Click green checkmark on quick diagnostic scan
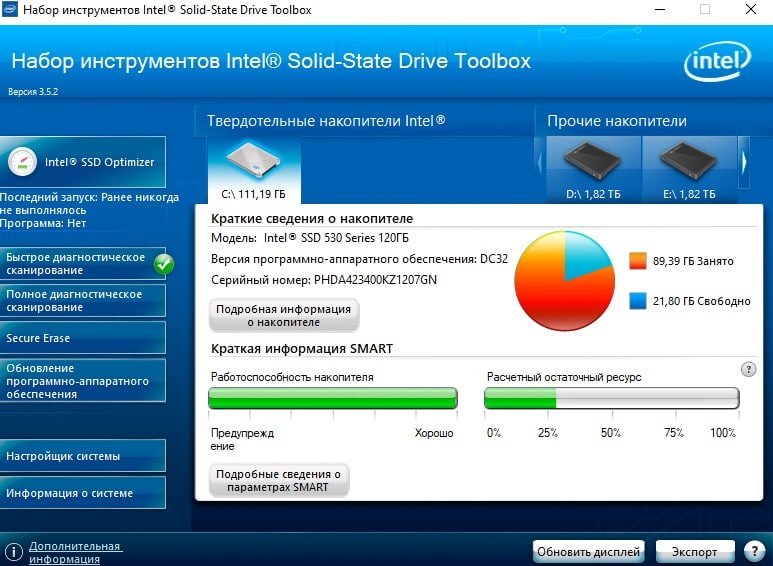This screenshot has height=566, width=773. pyautogui.click(x=164, y=264)
